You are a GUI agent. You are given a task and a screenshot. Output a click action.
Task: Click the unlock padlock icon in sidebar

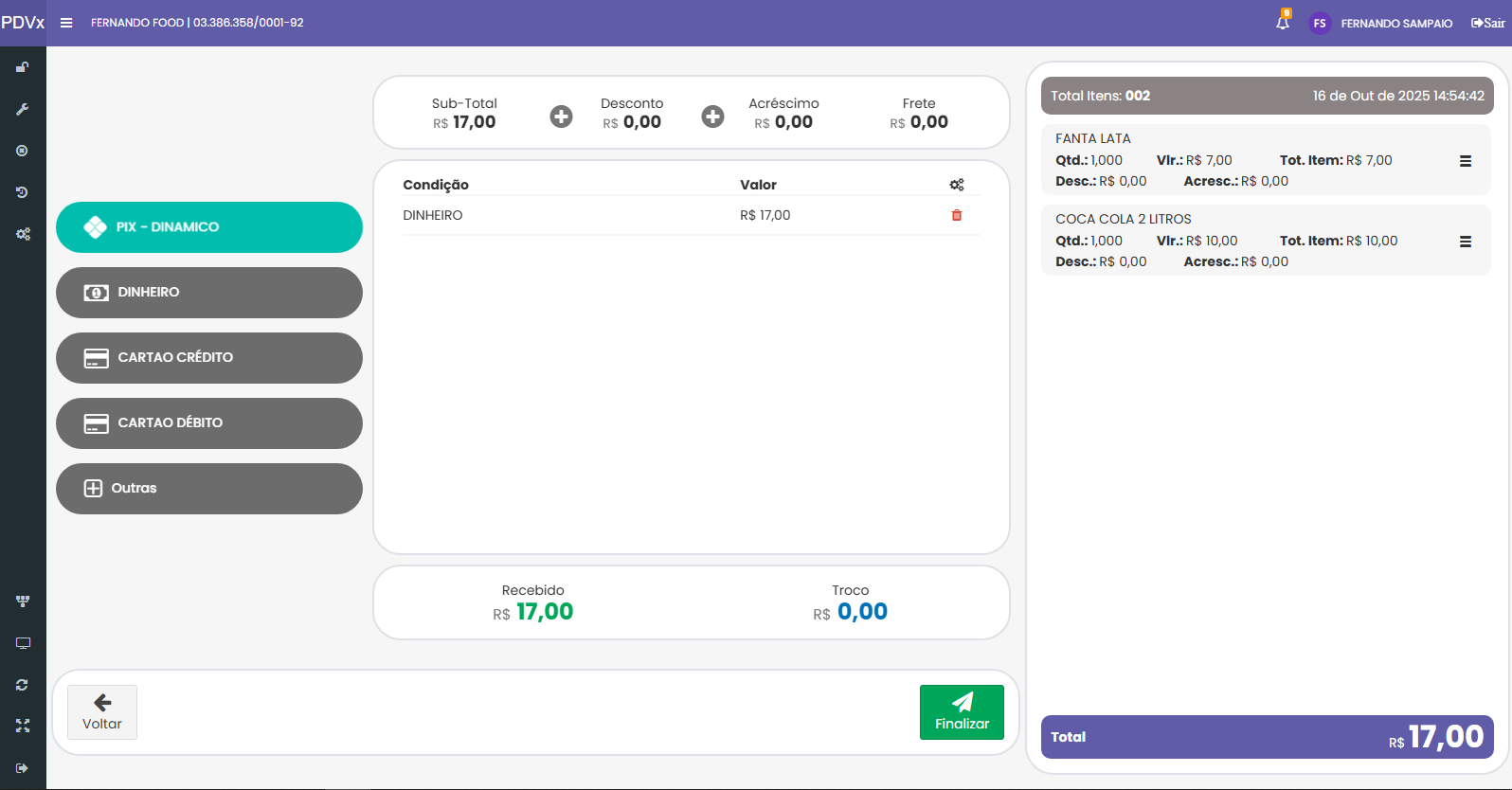(22, 67)
